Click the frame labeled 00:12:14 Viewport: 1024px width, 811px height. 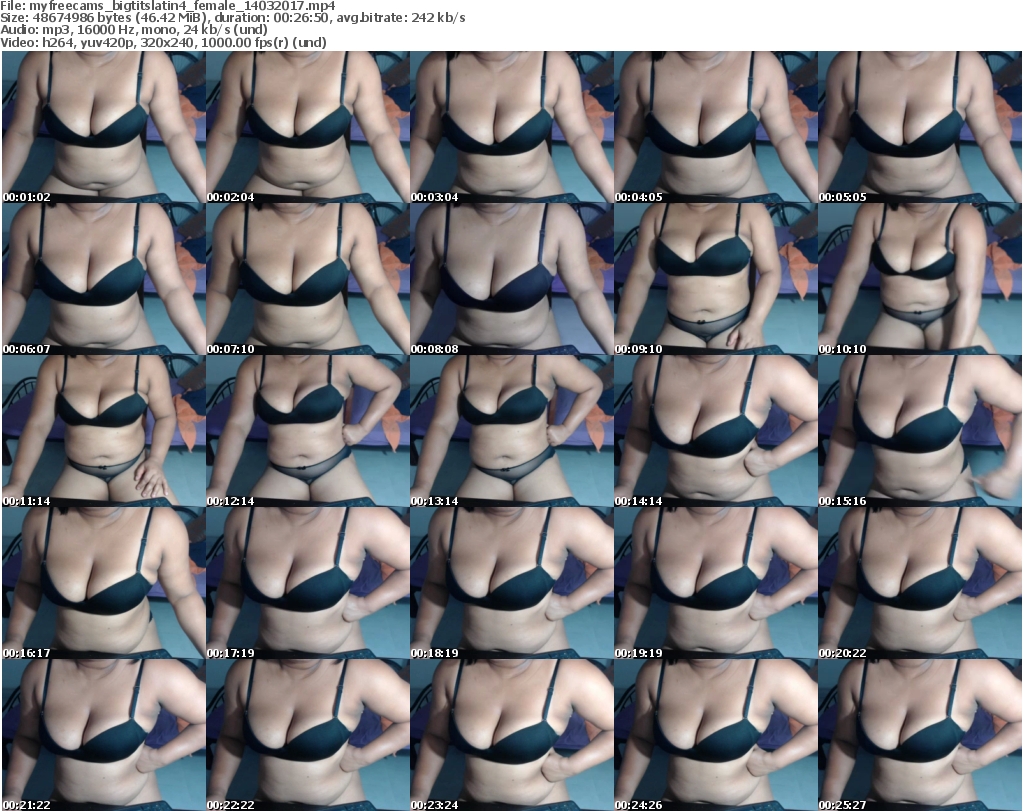tap(308, 431)
